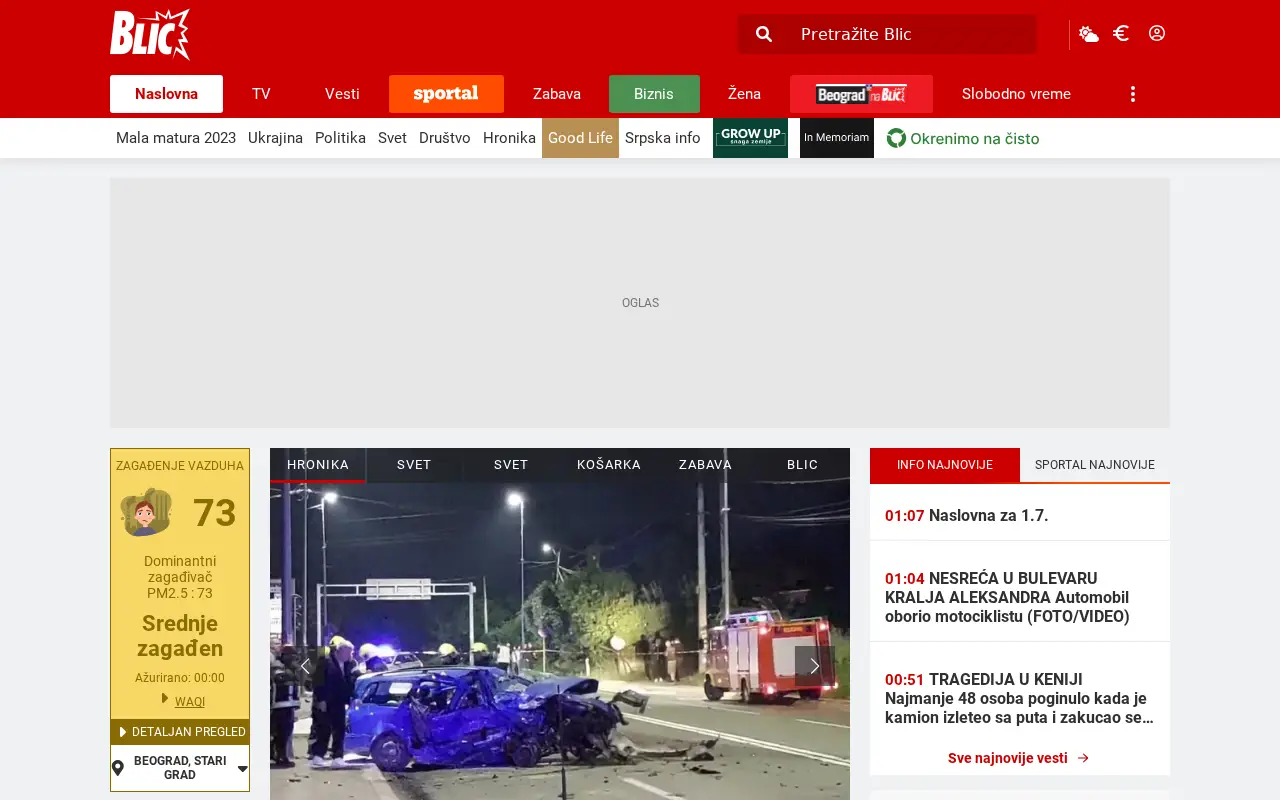
Task: Open the Srpska info section
Action: click(662, 138)
